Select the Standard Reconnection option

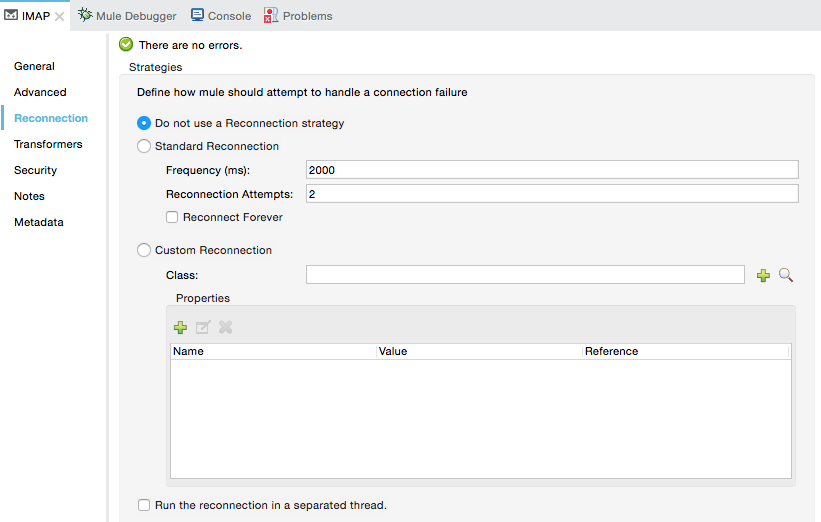tap(144, 146)
